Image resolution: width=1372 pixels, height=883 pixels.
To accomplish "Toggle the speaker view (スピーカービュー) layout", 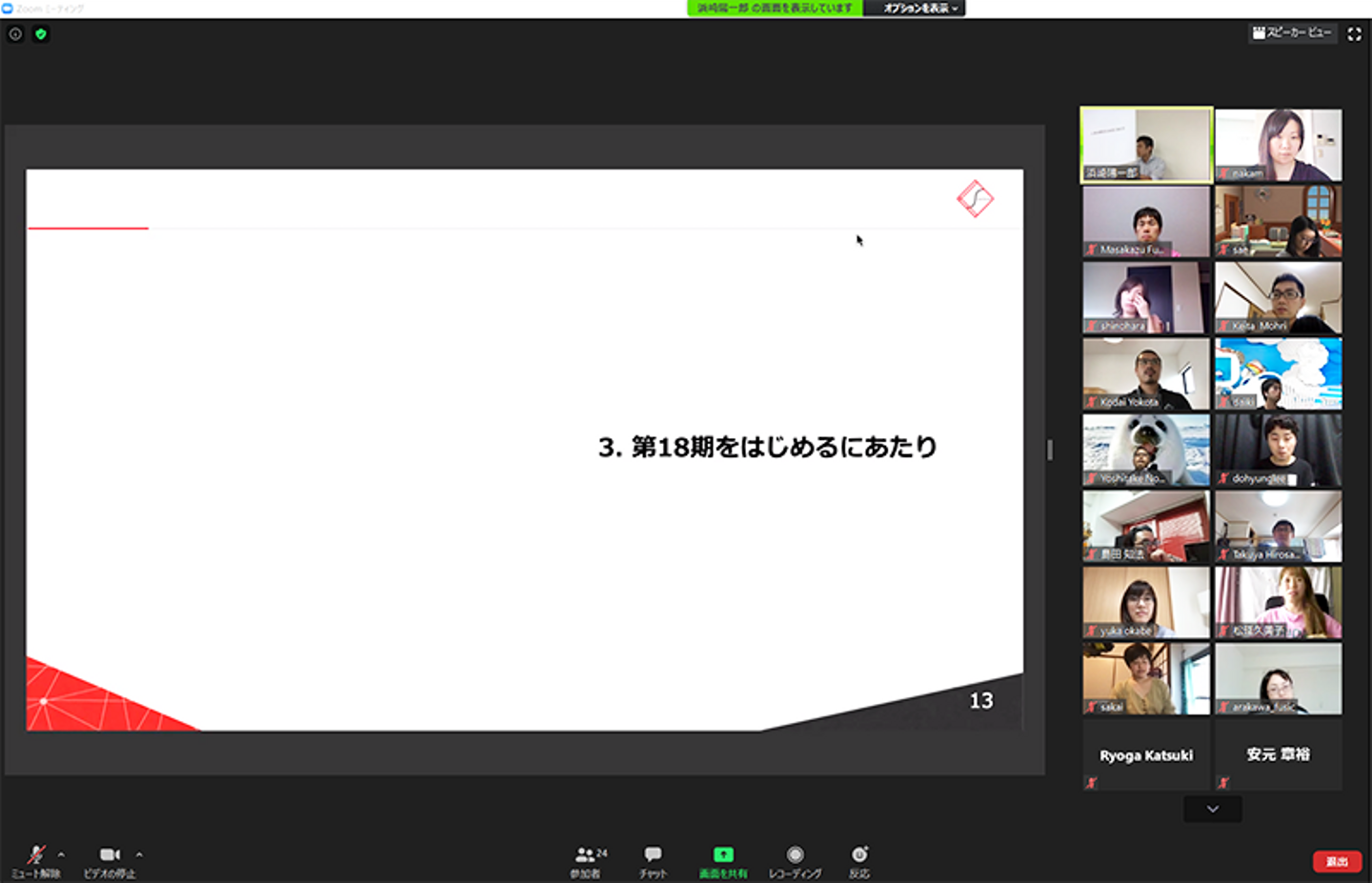I will click(1292, 33).
